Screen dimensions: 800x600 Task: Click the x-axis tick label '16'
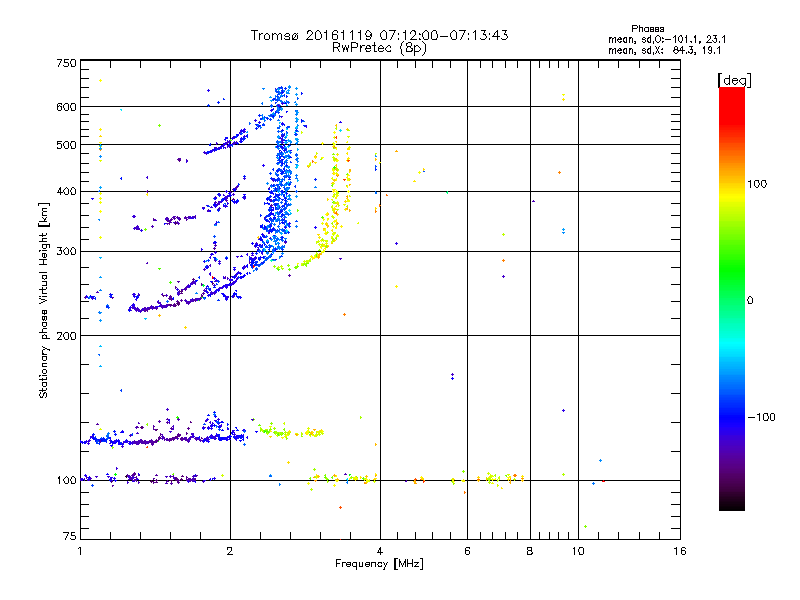click(x=680, y=551)
